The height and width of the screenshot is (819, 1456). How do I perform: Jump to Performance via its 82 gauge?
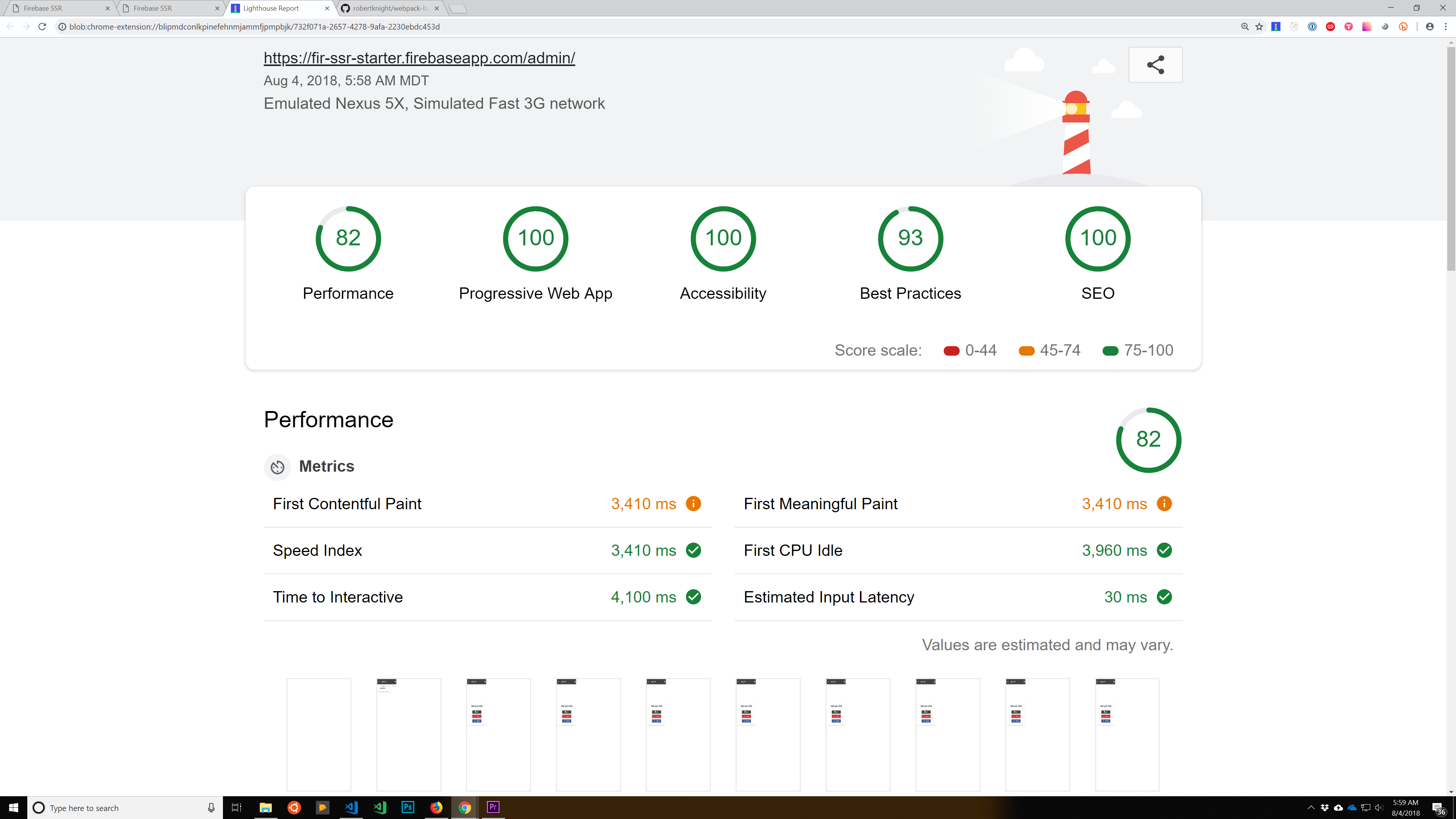click(348, 238)
